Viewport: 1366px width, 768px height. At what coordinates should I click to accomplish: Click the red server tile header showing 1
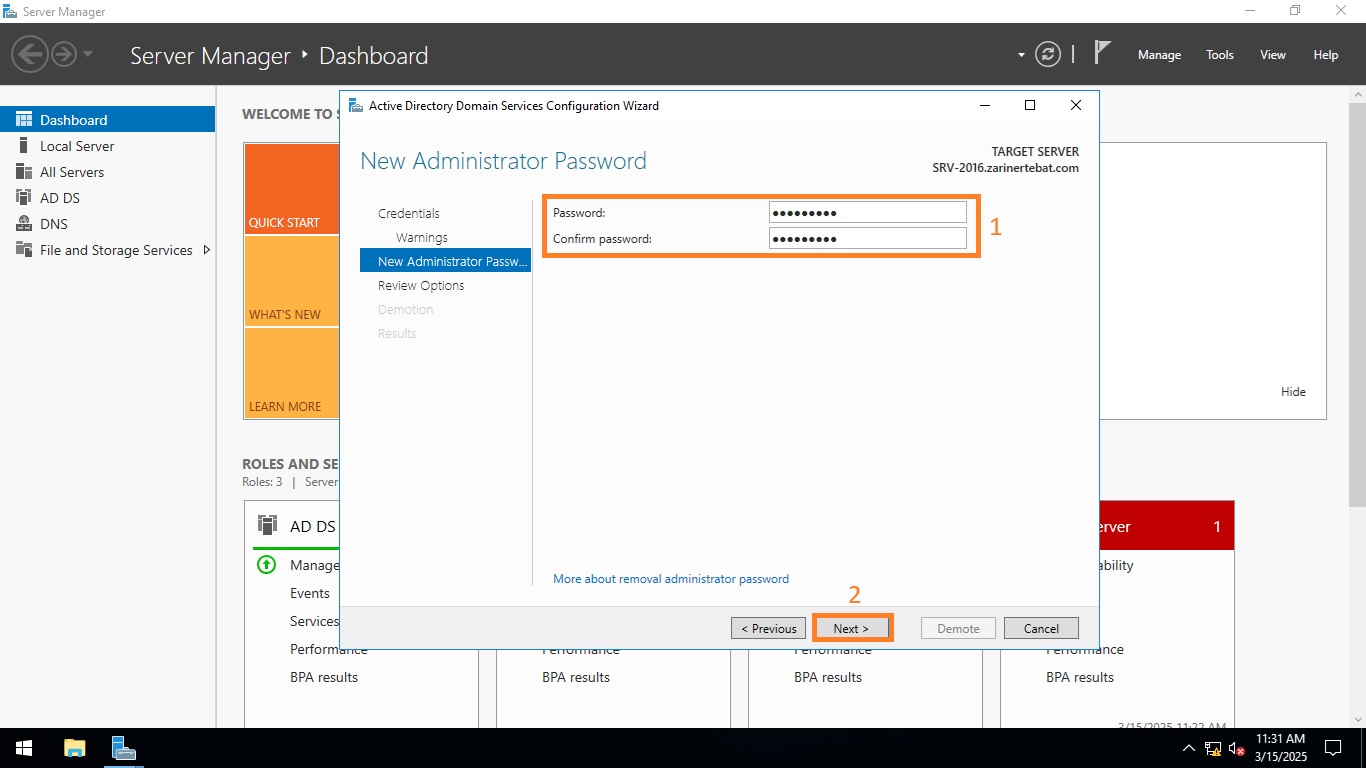click(x=1166, y=526)
